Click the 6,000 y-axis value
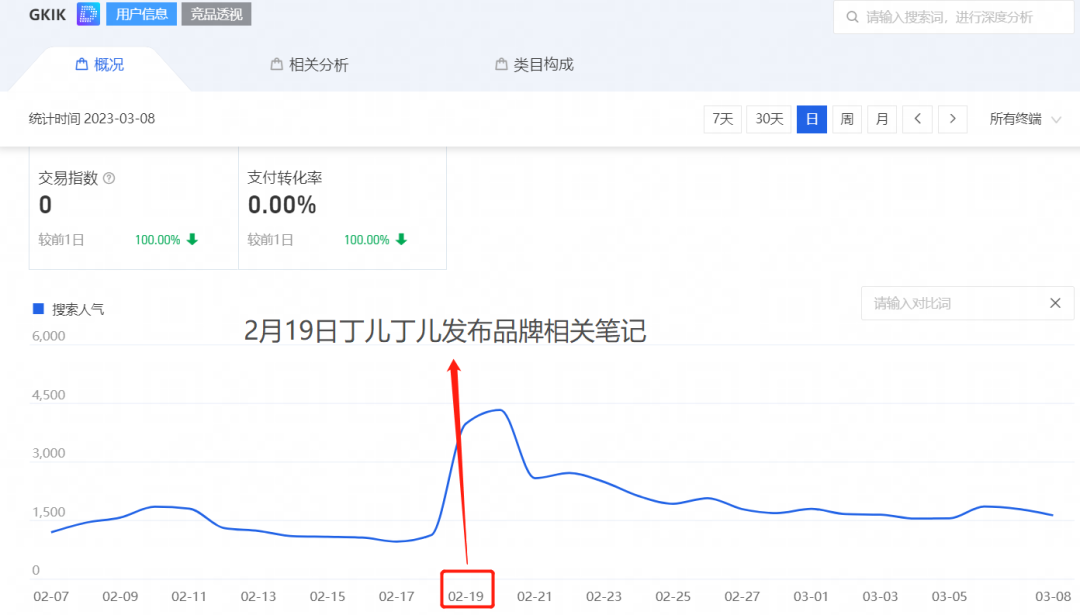The height and width of the screenshot is (615, 1080). coord(48,336)
